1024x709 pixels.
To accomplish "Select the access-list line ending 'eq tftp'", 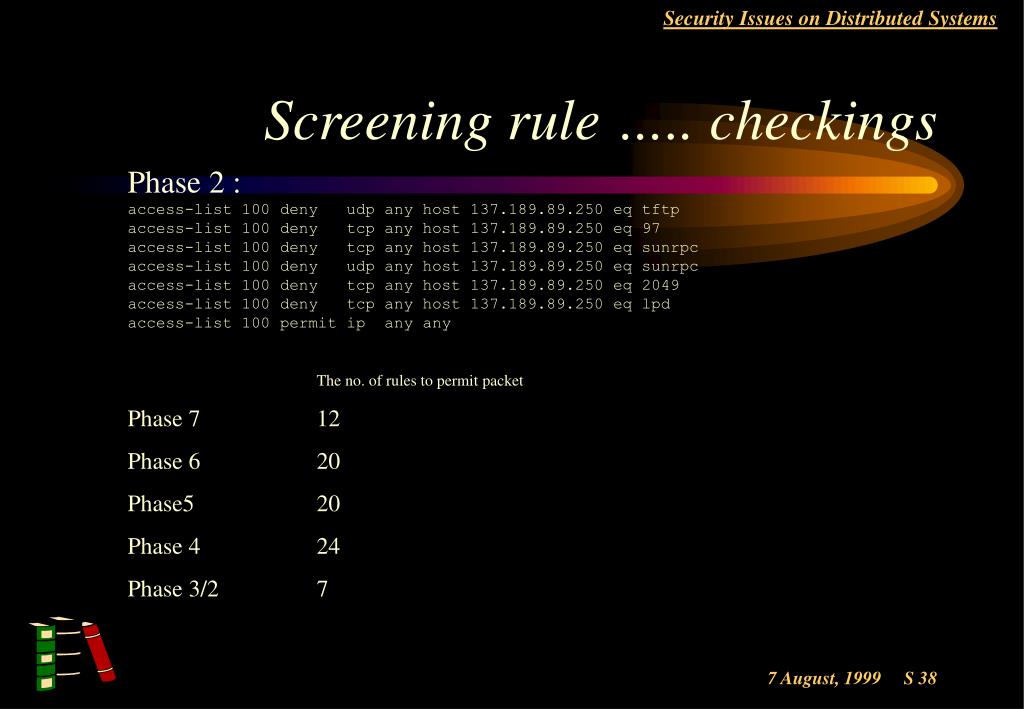I will [404, 210].
